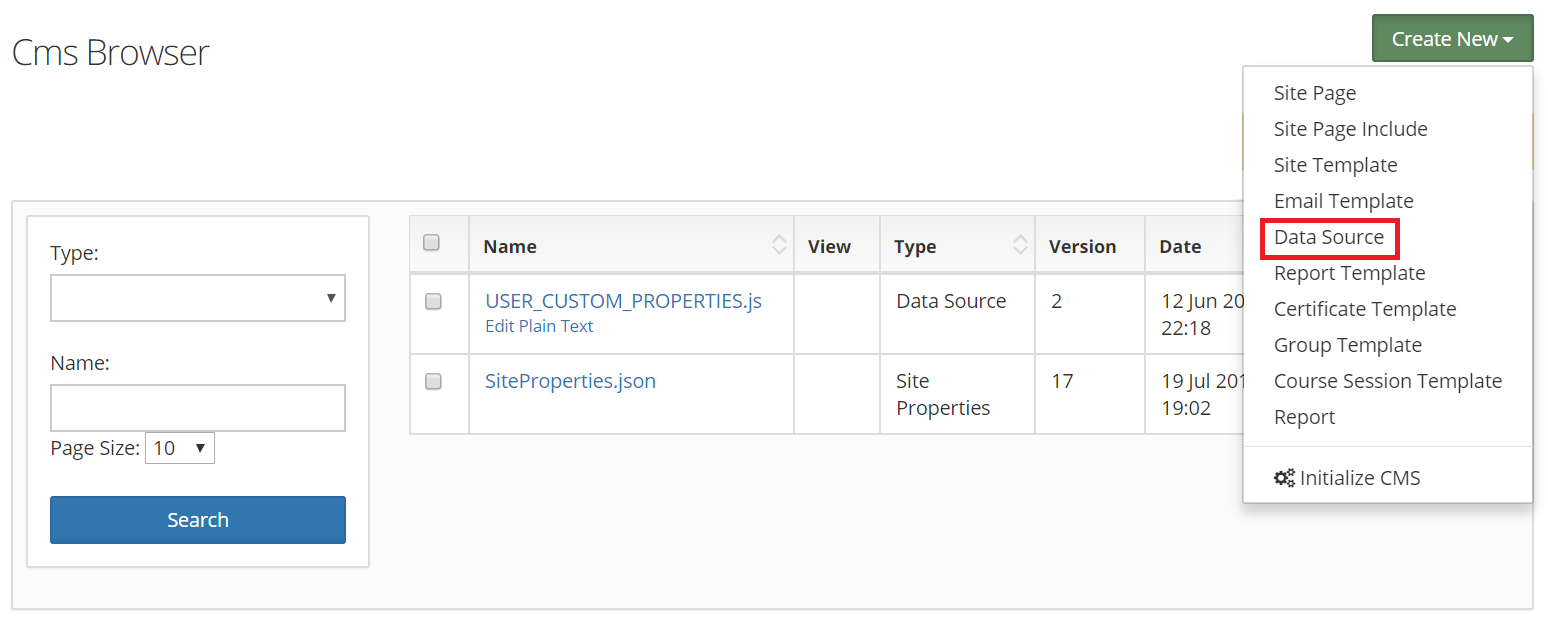This screenshot has width=1548, height=627.
Task: Toggle the select-all checkbox in table header
Action: coord(432,242)
